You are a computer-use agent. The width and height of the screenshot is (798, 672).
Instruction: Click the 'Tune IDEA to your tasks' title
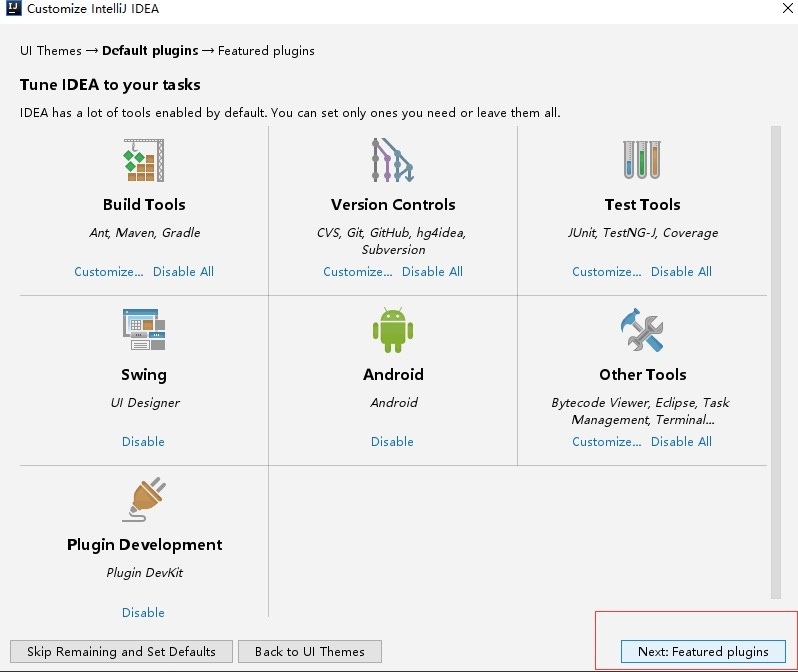(x=110, y=85)
